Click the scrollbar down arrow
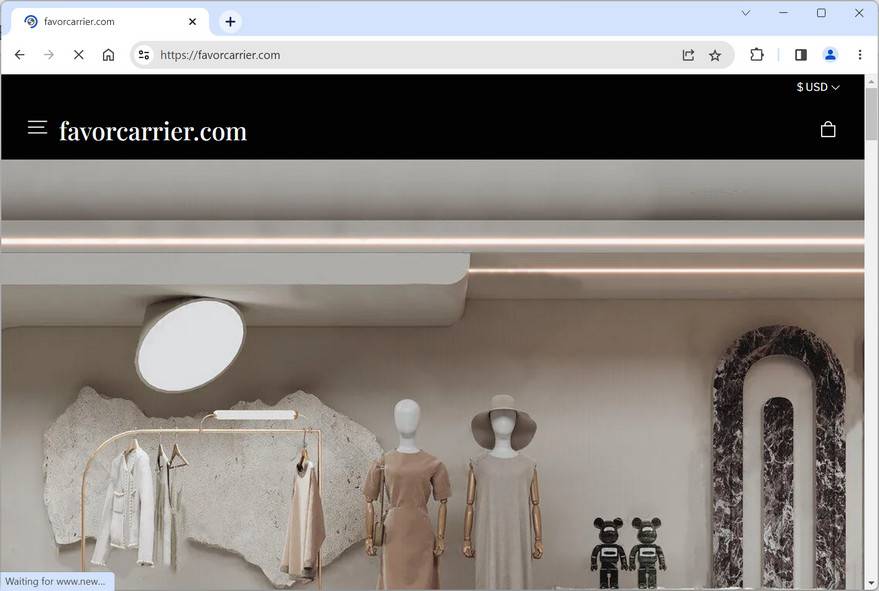879x591 pixels. [x=871, y=584]
